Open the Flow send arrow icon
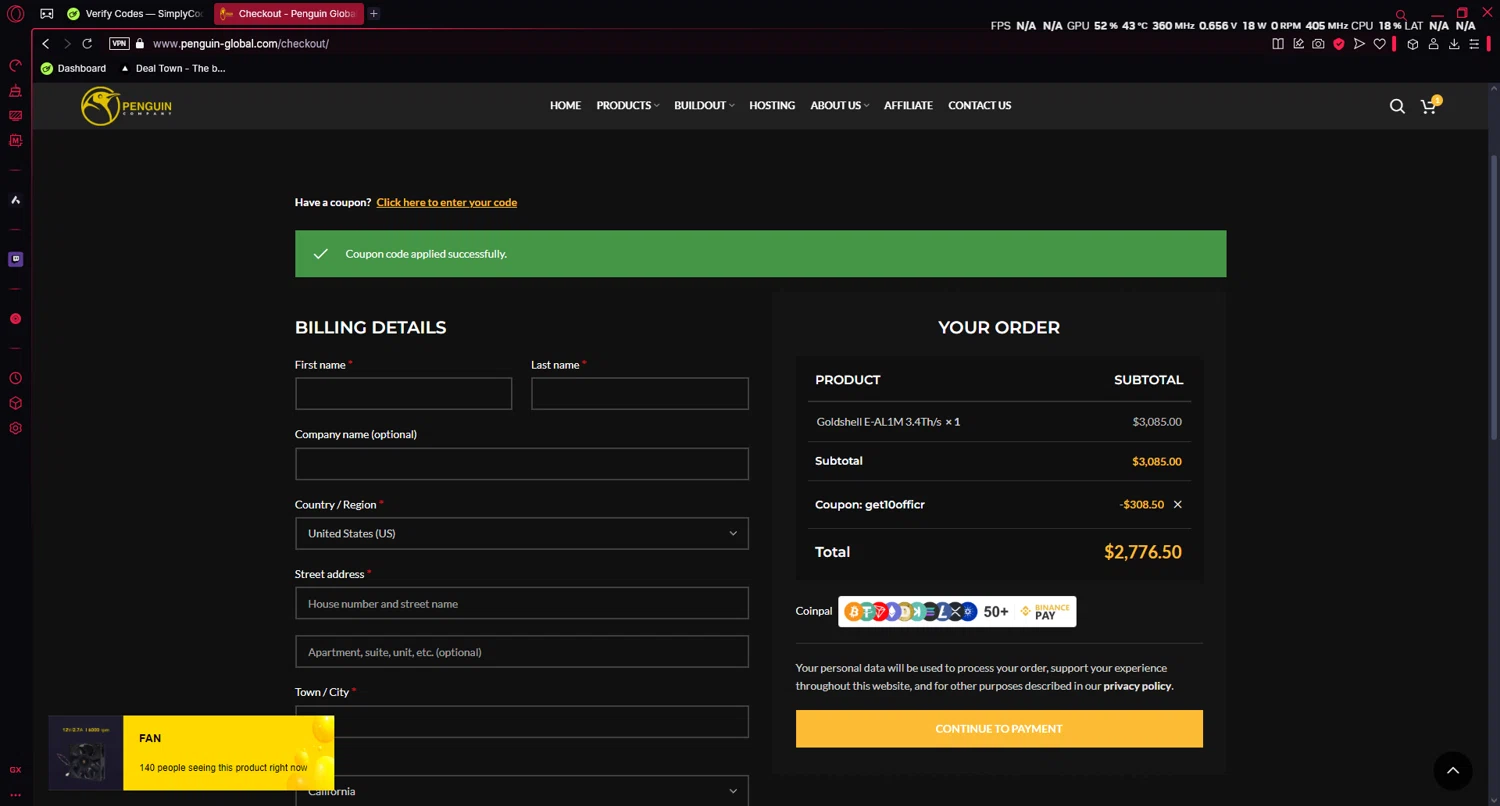This screenshot has height=806, width=1500. pyautogui.click(x=1359, y=44)
